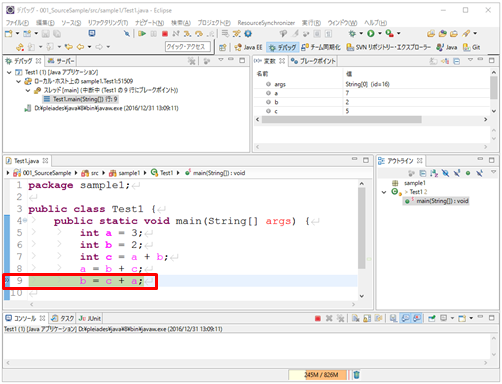Viewport: 502px width, 384px height.
Task: Click the Open Perspective icon
Action: coord(222,47)
